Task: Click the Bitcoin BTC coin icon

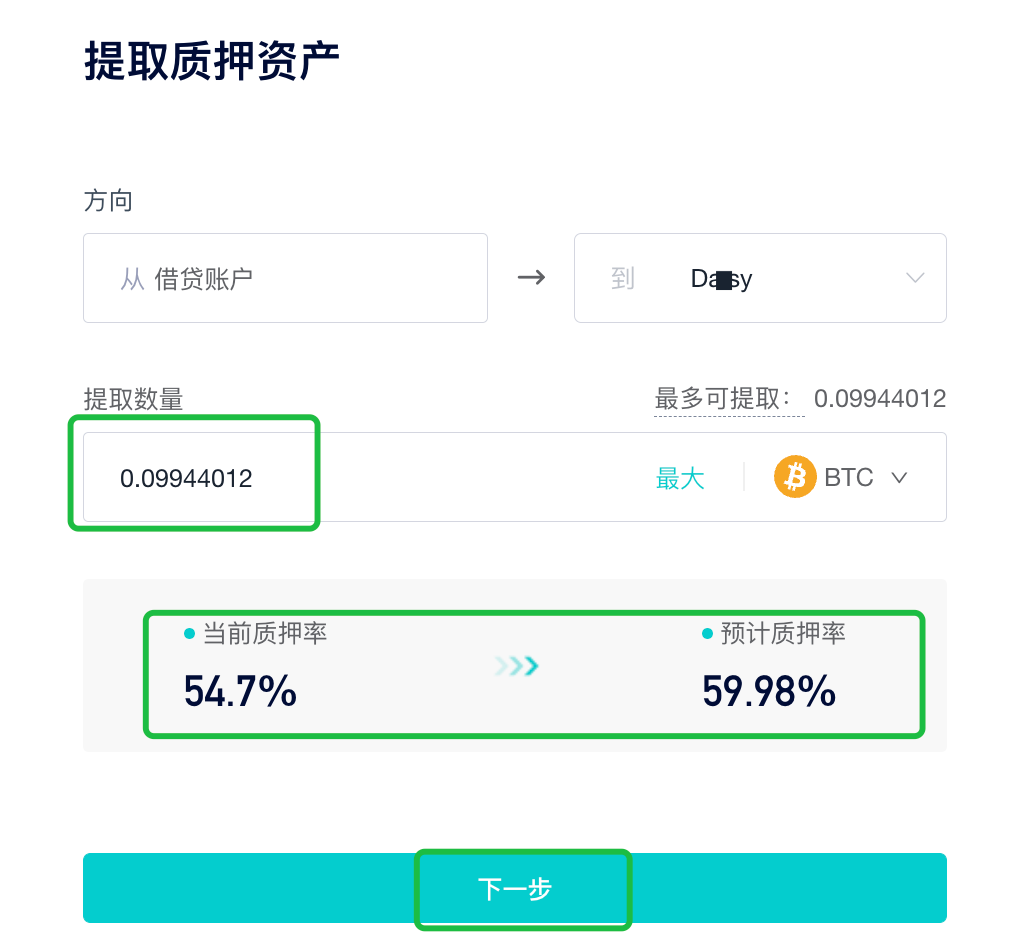Action: coord(794,477)
